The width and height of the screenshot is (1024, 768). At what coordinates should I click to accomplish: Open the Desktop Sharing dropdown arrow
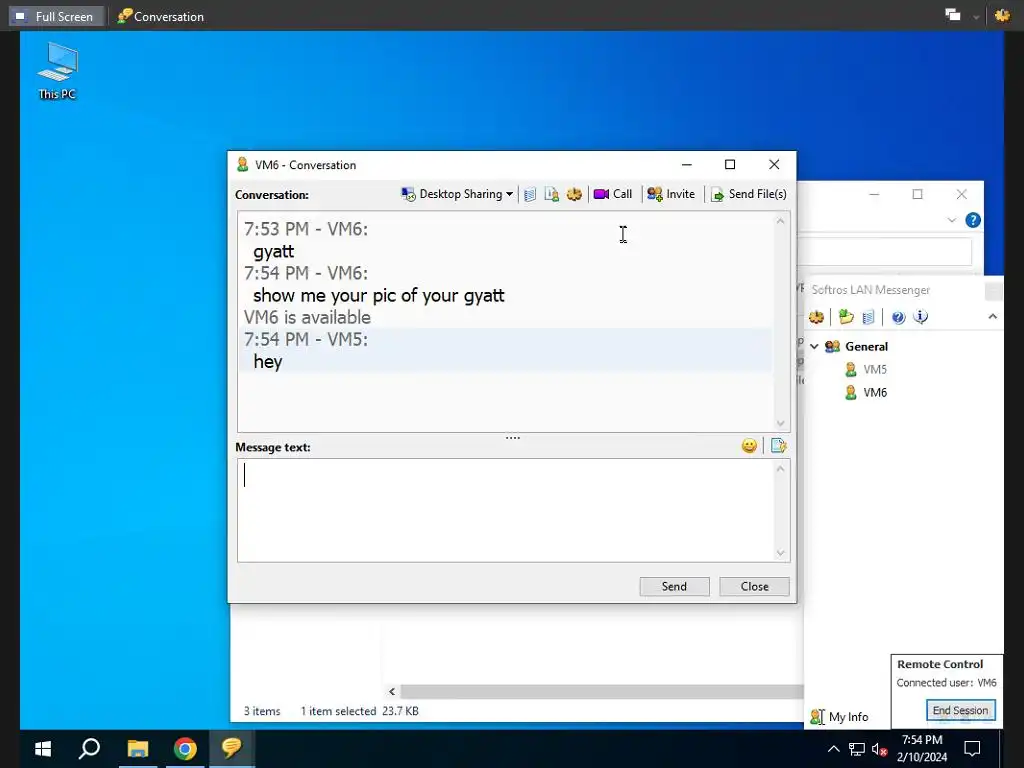point(509,194)
